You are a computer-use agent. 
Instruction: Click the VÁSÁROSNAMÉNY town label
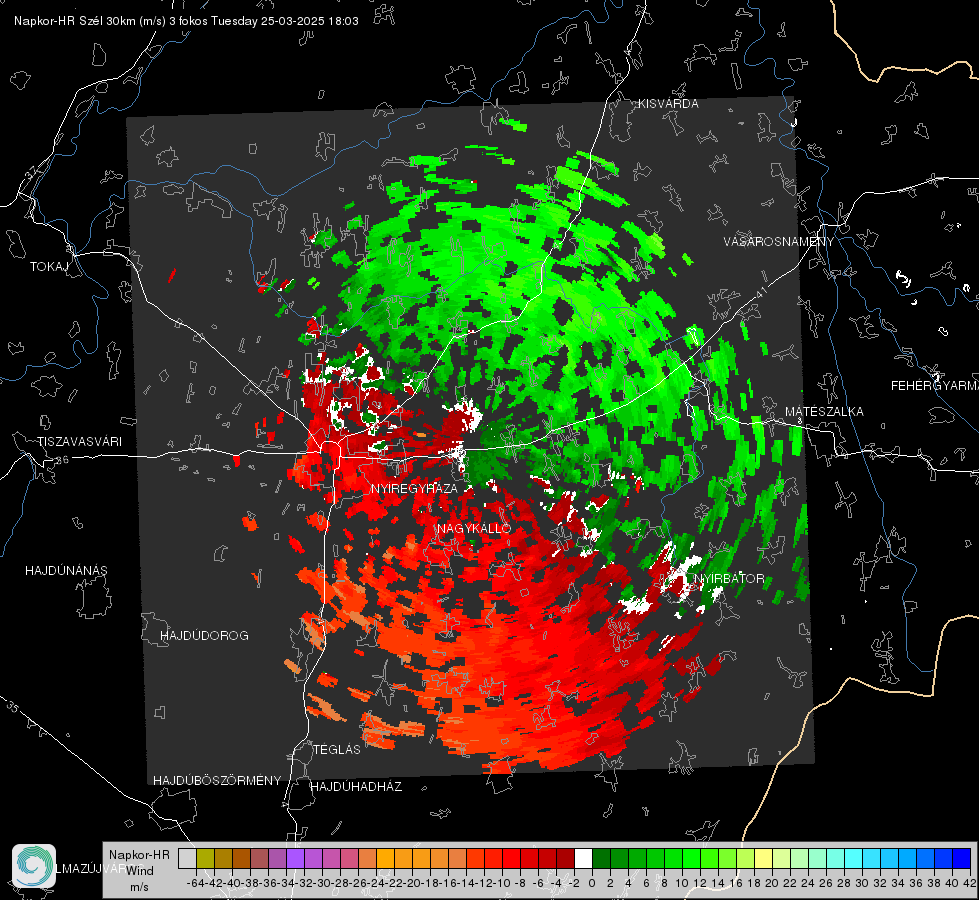click(779, 241)
